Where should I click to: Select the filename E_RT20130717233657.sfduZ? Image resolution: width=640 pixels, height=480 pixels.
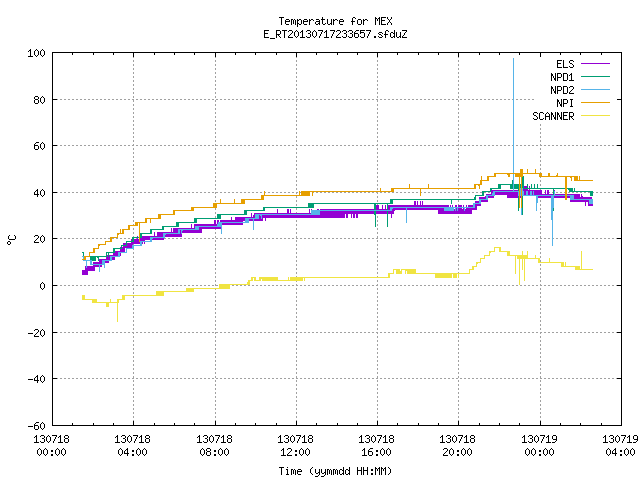click(x=335, y=34)
